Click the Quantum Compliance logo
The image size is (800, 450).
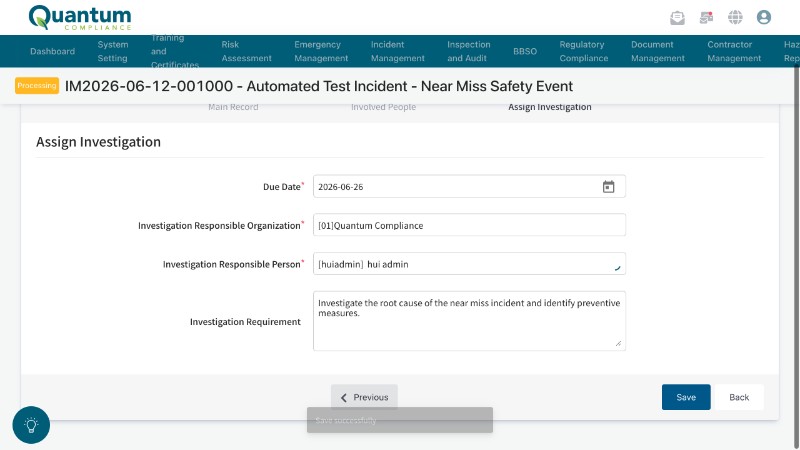[x=80, y=18]
